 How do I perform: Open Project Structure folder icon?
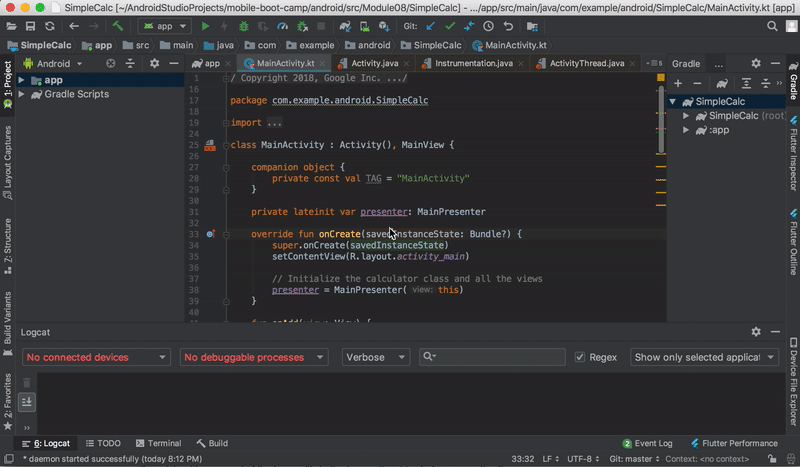[532, 26]
